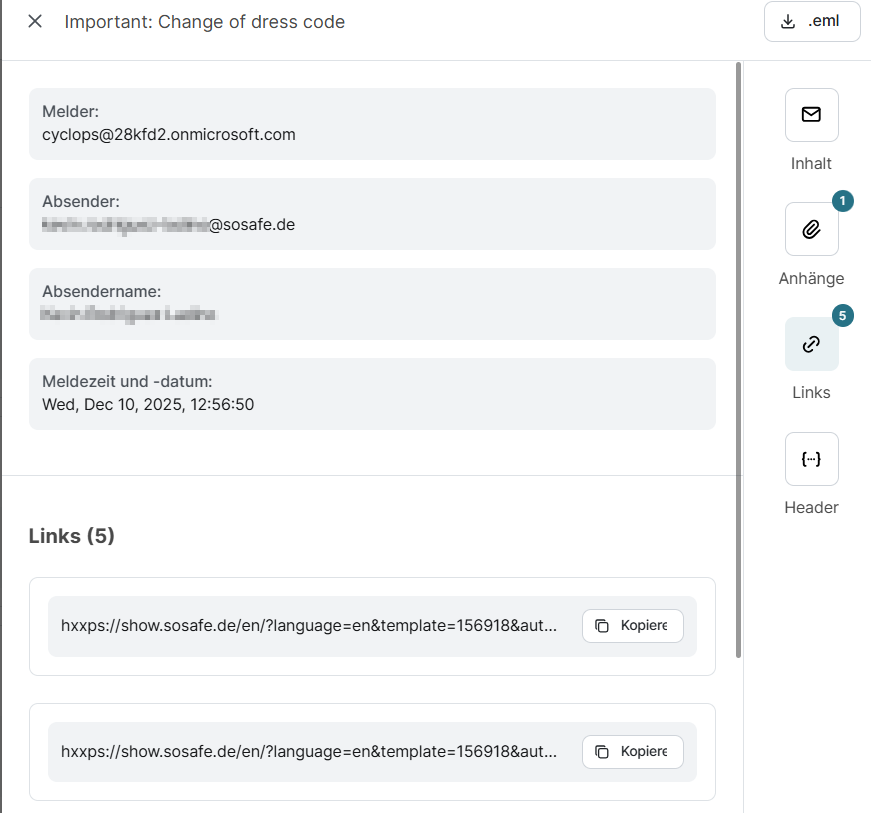The height and width of the screenshot is (813, 871).
Task: Click the "Header" text label in sidebar
Action: tap(811, 507)
